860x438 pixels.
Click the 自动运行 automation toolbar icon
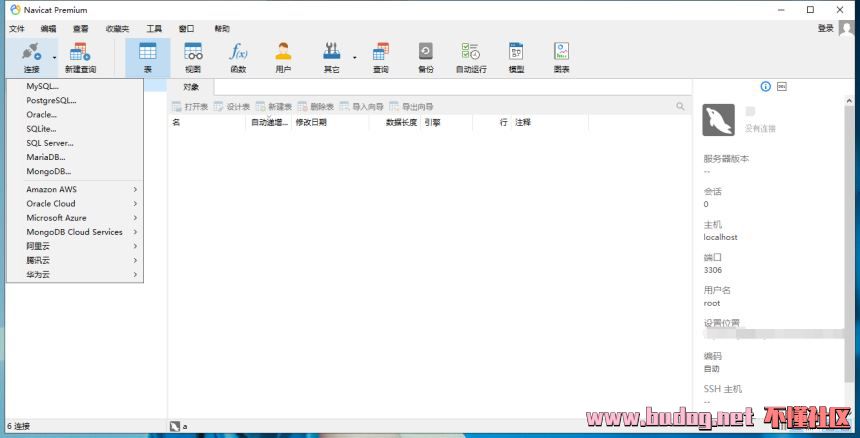(471, 52)
